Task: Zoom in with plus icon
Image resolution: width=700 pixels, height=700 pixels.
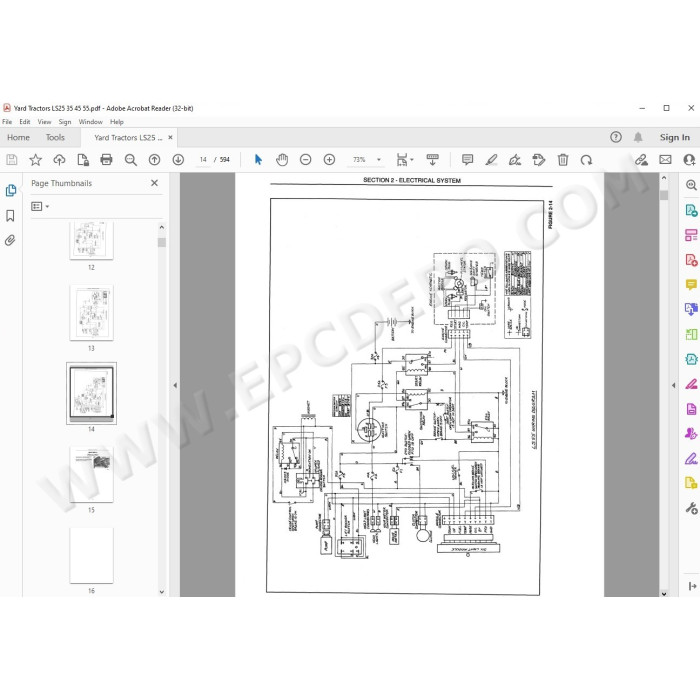Action: coord(329,159)
